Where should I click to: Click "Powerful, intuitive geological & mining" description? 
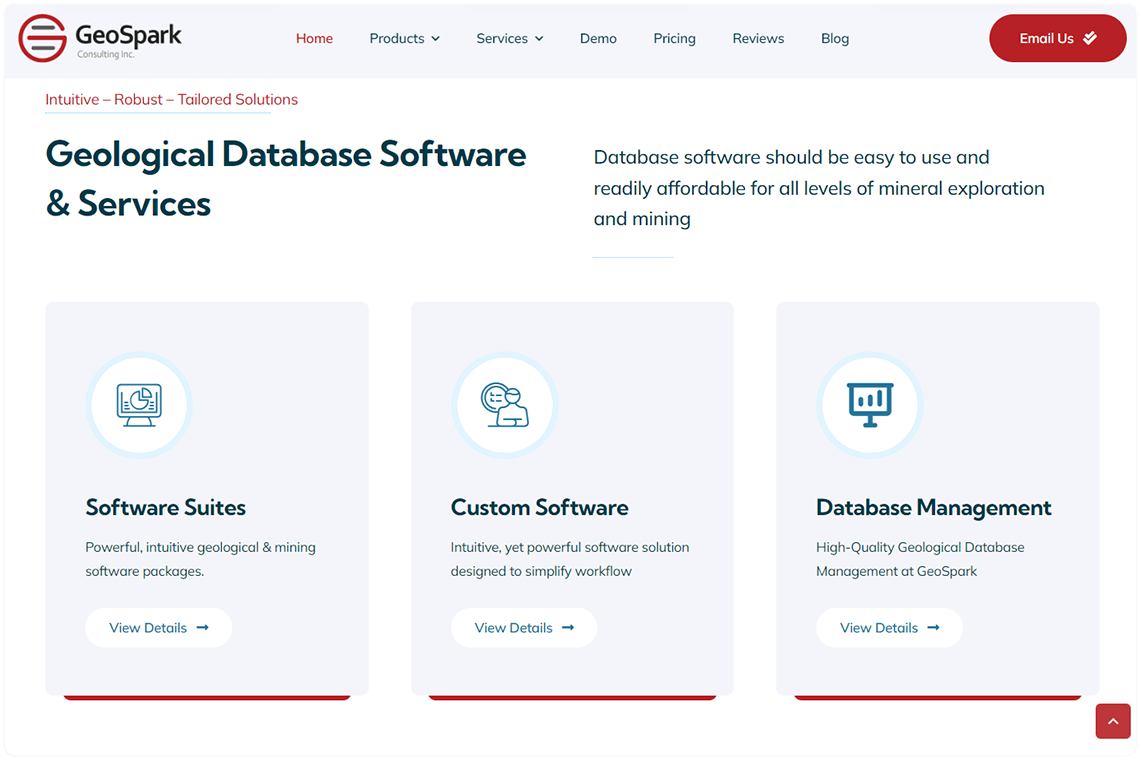[x=201, y=559]
